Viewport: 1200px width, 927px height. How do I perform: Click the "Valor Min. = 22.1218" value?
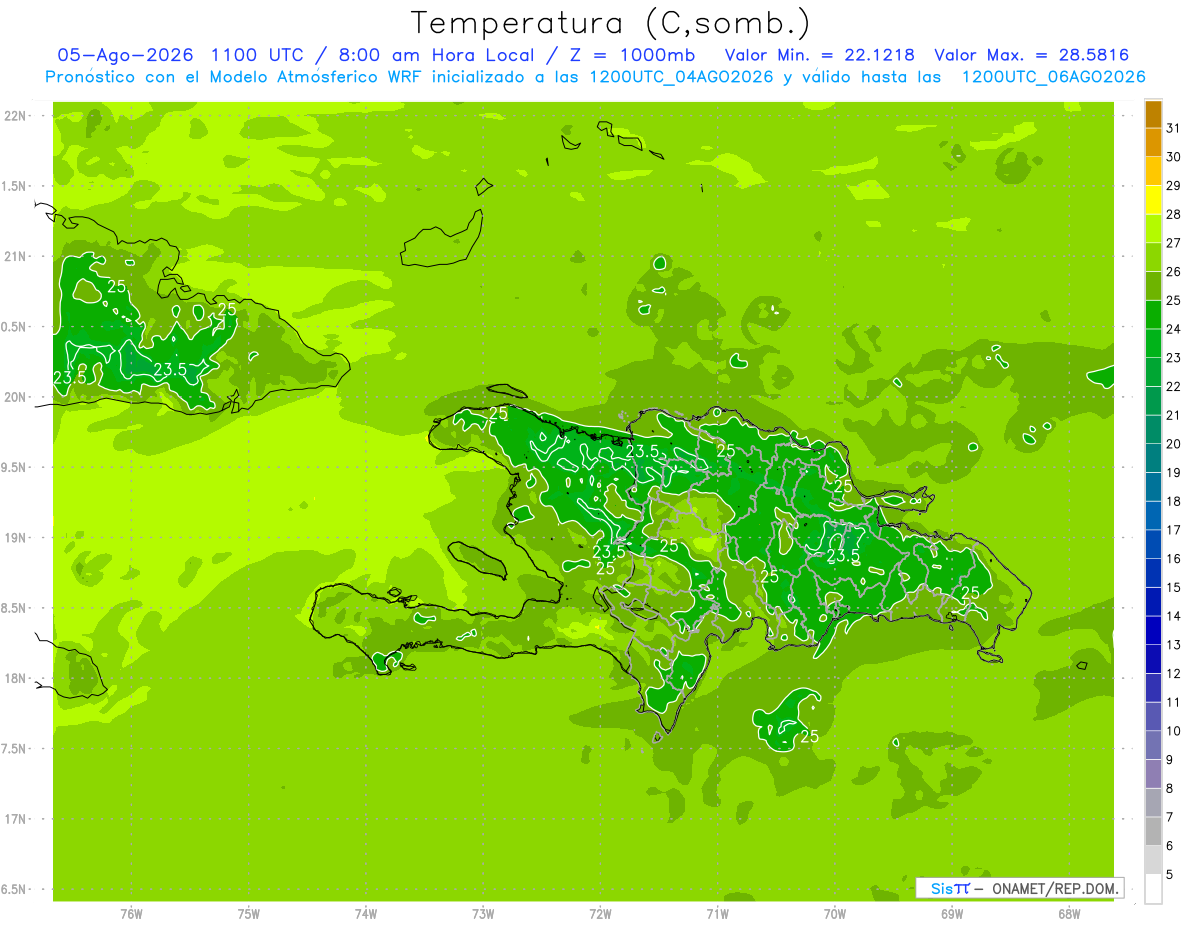point(818,55)
